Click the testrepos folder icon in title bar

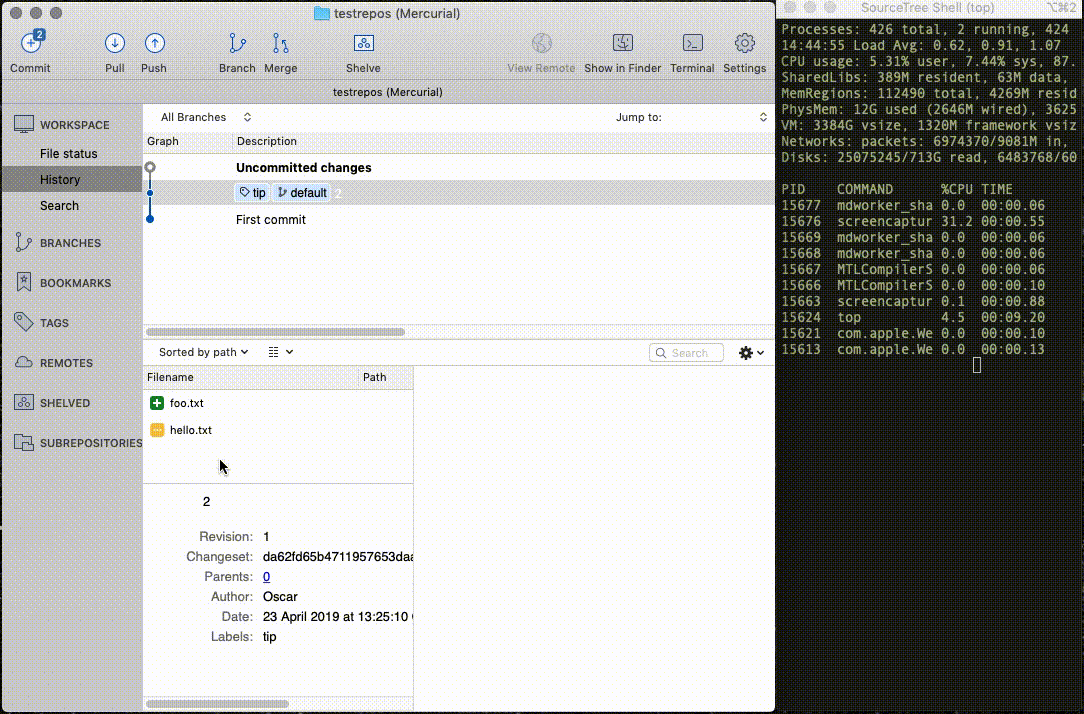(x=321, y=13)
